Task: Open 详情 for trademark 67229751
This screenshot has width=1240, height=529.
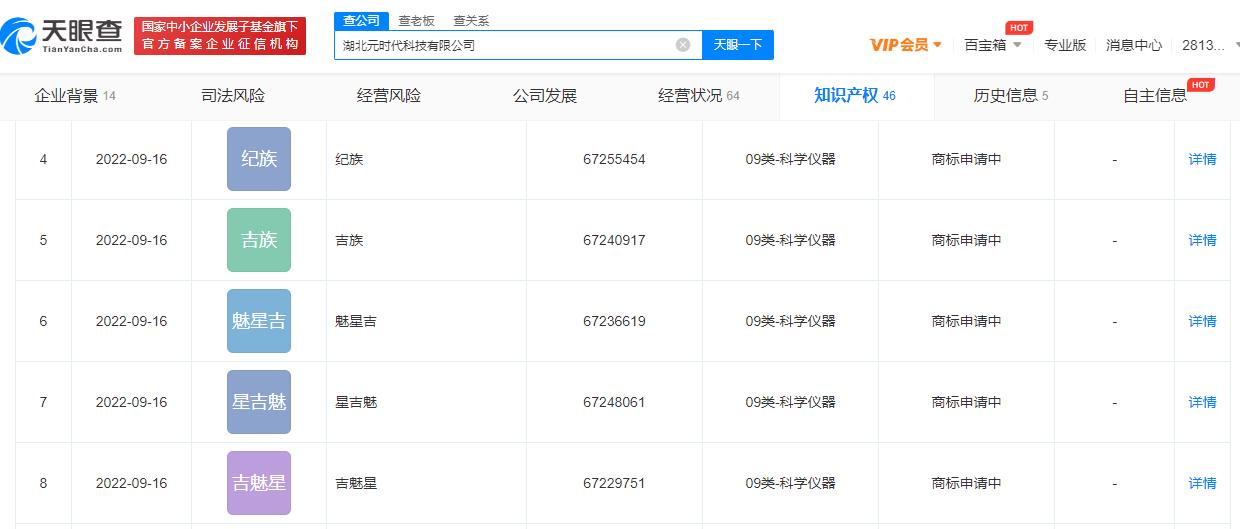Action: [1202, 483]
